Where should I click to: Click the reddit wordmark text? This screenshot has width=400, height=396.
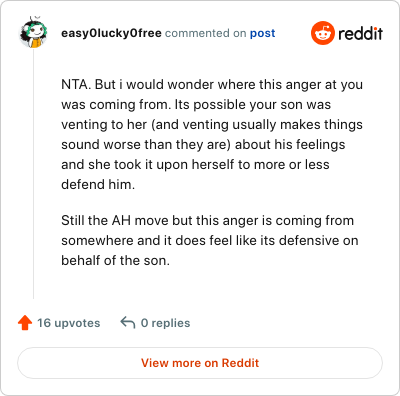[360, 33]
